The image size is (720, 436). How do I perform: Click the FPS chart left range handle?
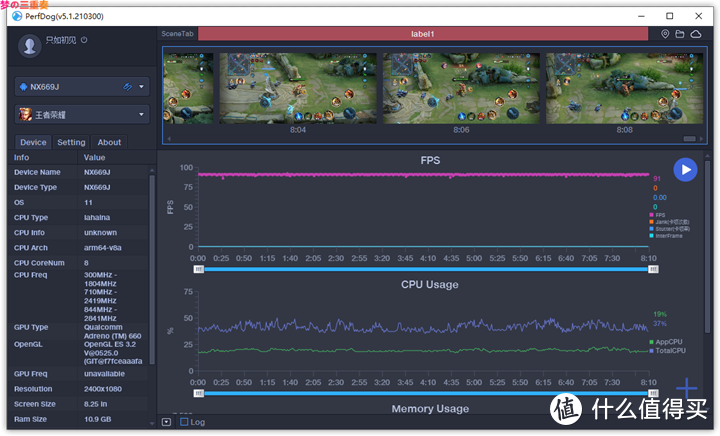pos(198,269)
